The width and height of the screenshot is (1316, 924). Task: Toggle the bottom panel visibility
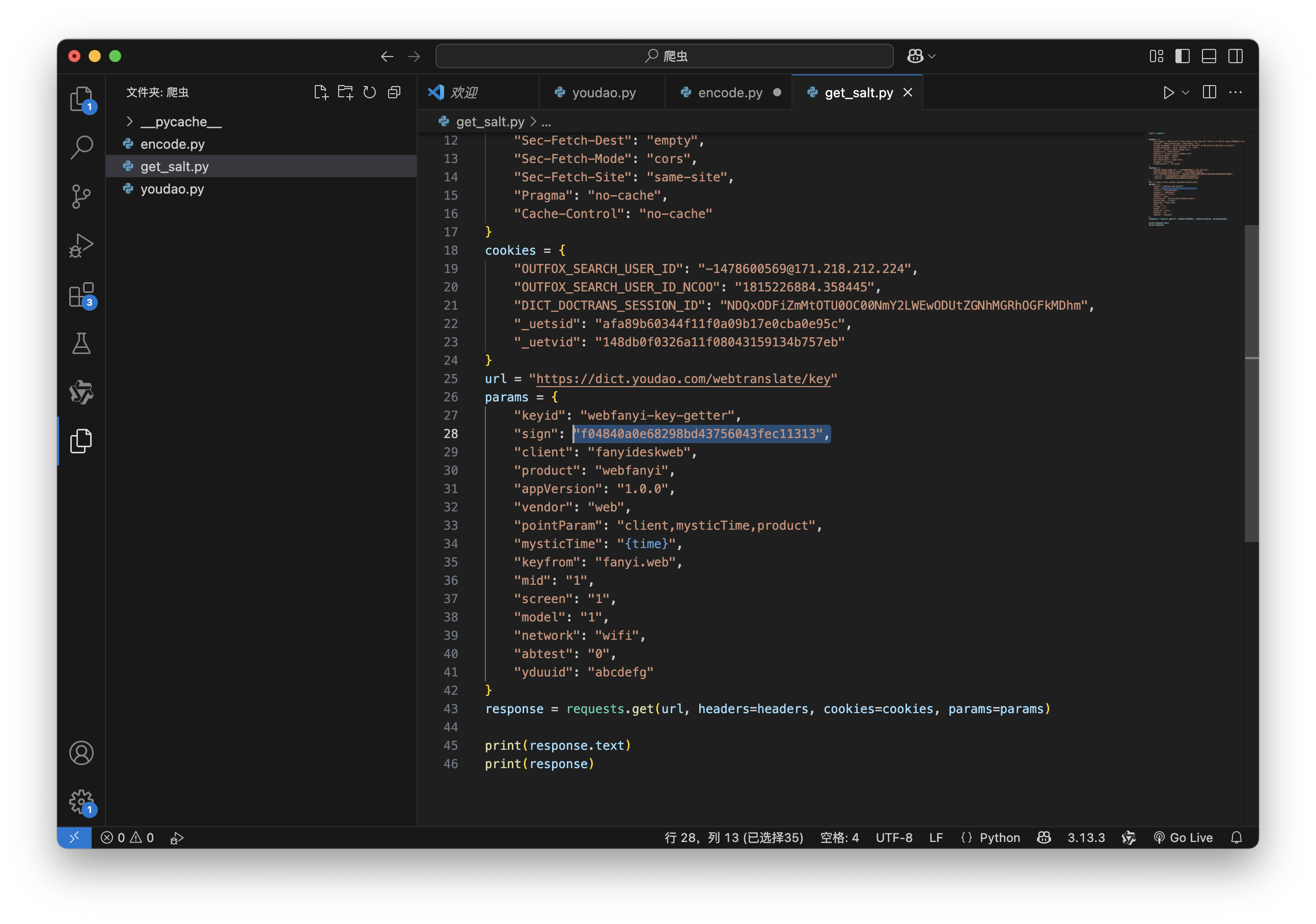[1209, 56]
